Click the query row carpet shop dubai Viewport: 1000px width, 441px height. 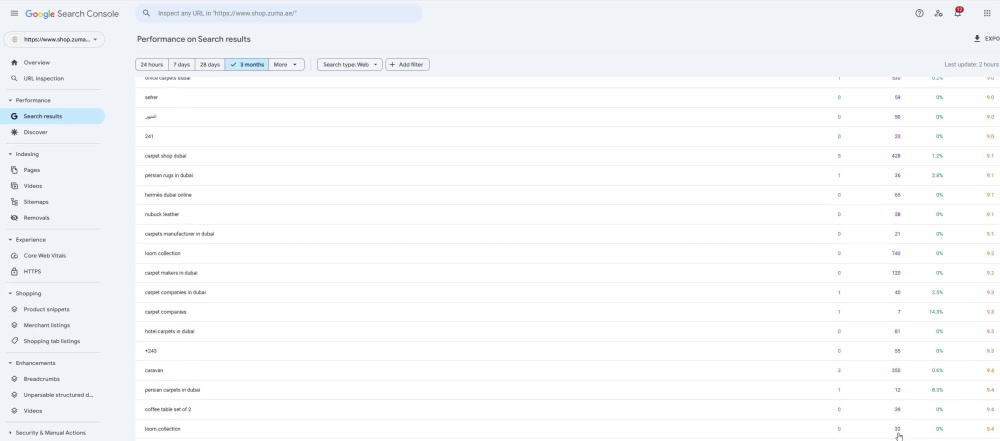[x=568, y=156]
